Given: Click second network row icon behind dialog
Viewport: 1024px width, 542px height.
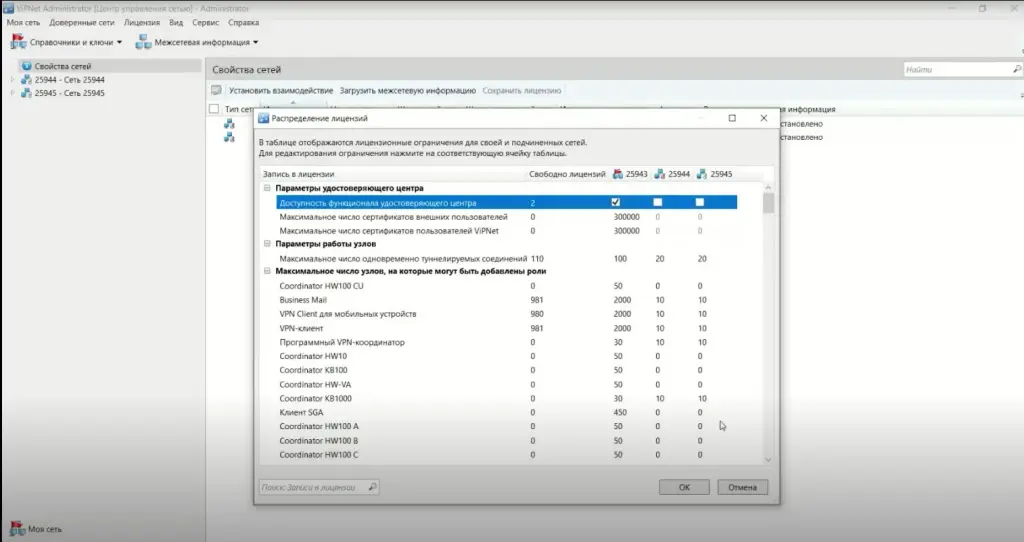Looking at the screenshot, I should click(x=229, y=137).
